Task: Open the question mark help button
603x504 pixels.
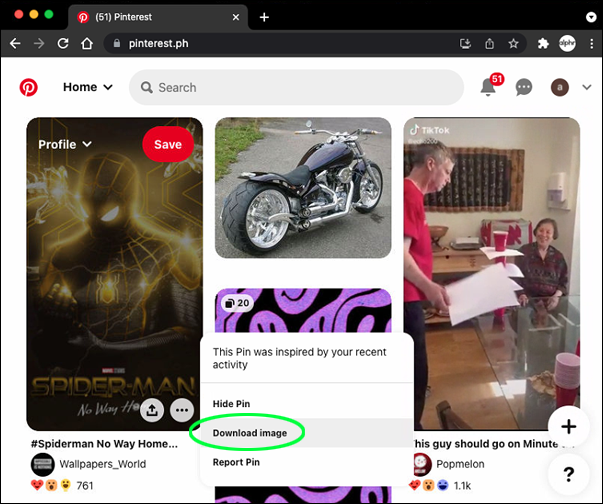Action: pyautogui.click(x=568, y=474)
